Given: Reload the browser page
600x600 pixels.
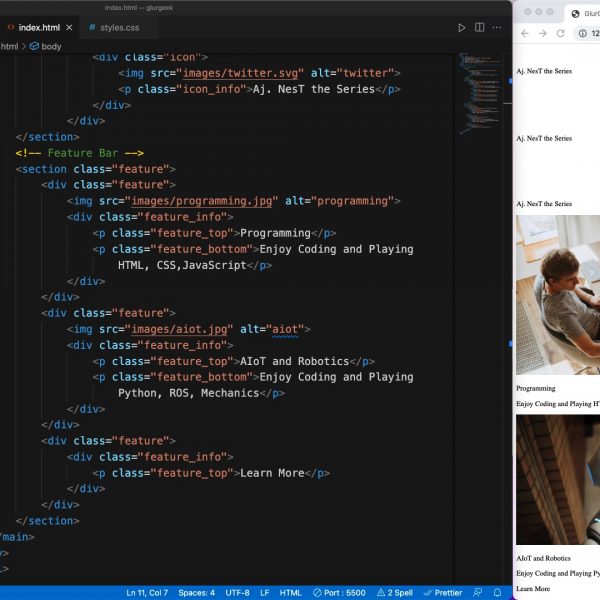Looking at the screenshot, I should (x=561, y=33).
